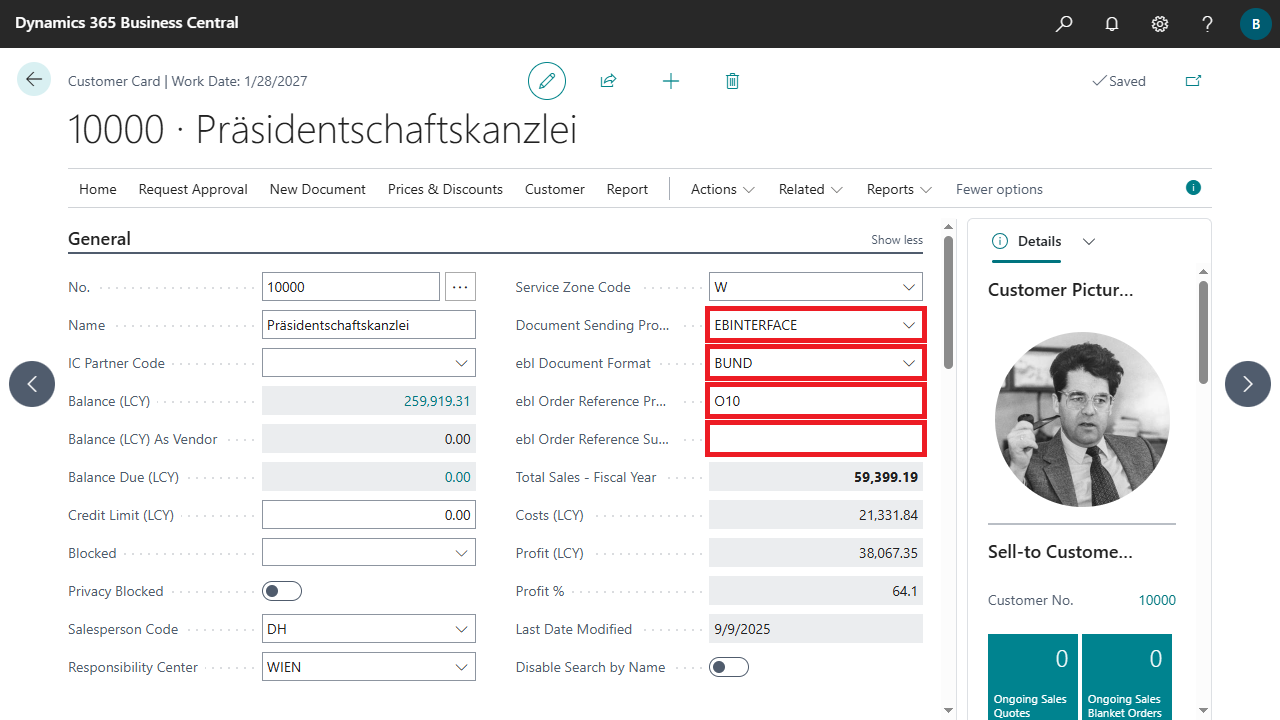
Task: Open the Salesperson Code dropdown
Action: click(x=461, y=629)
